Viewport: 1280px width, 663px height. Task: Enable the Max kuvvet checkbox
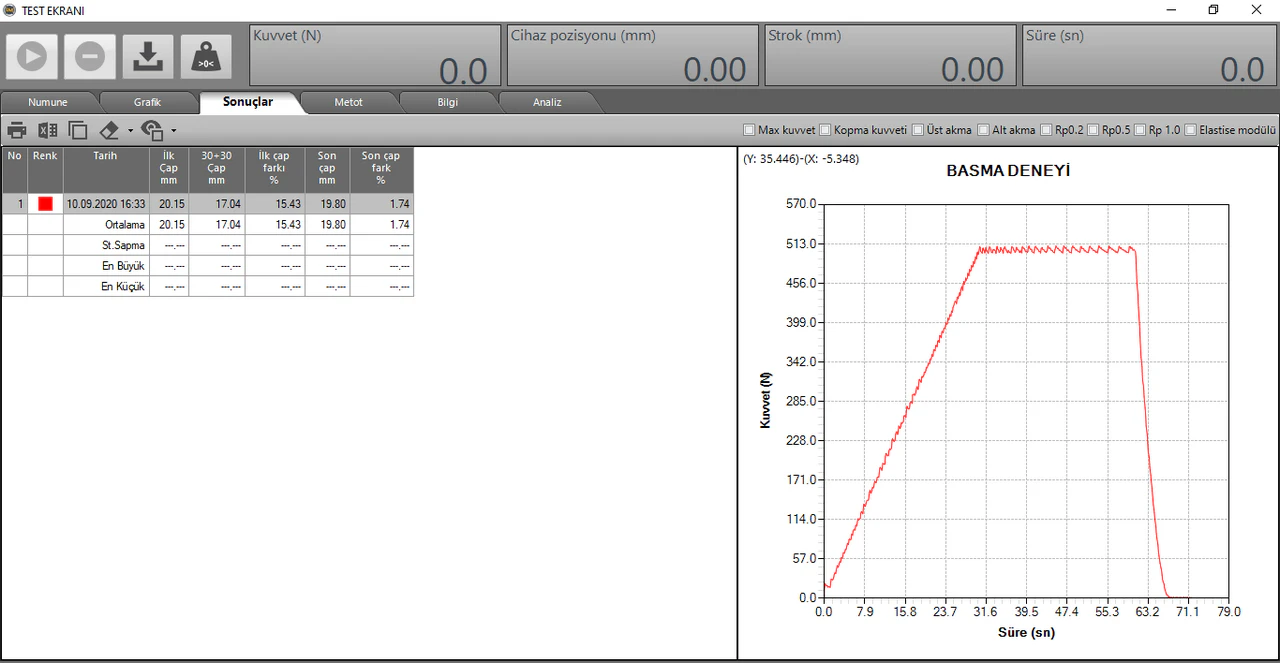point(749,130)
